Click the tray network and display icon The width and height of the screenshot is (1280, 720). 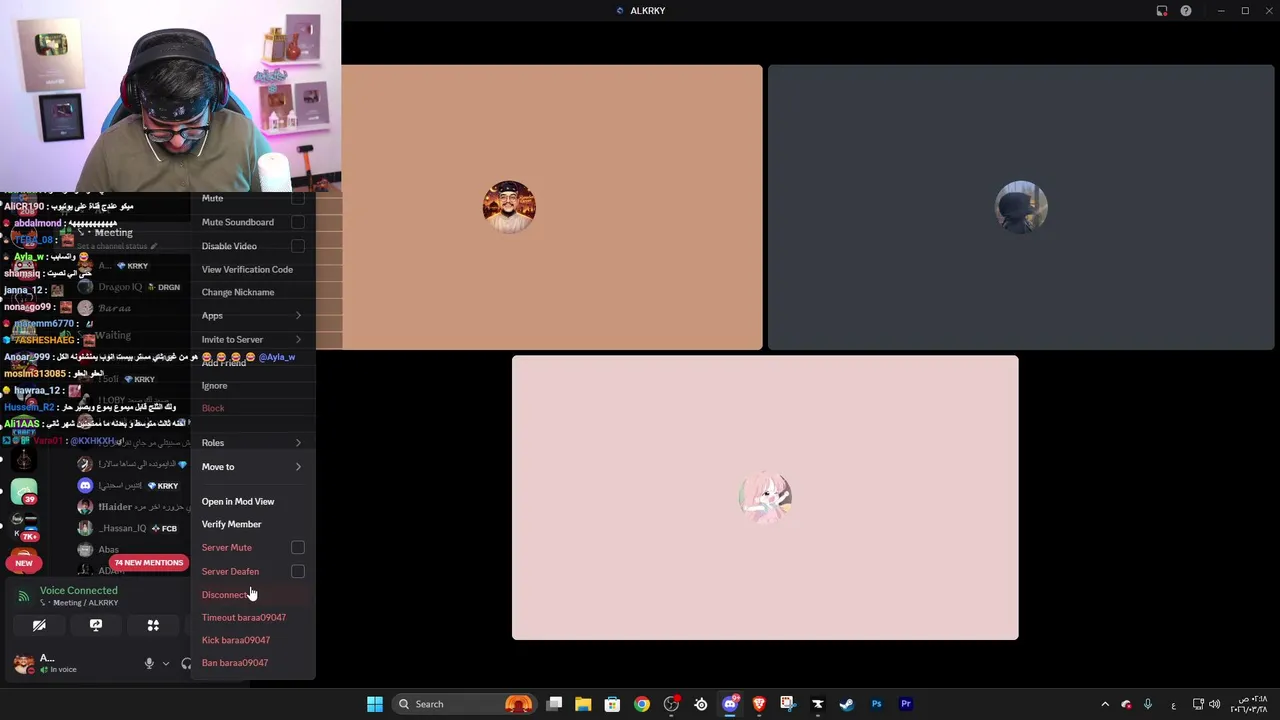point(1198,704)
